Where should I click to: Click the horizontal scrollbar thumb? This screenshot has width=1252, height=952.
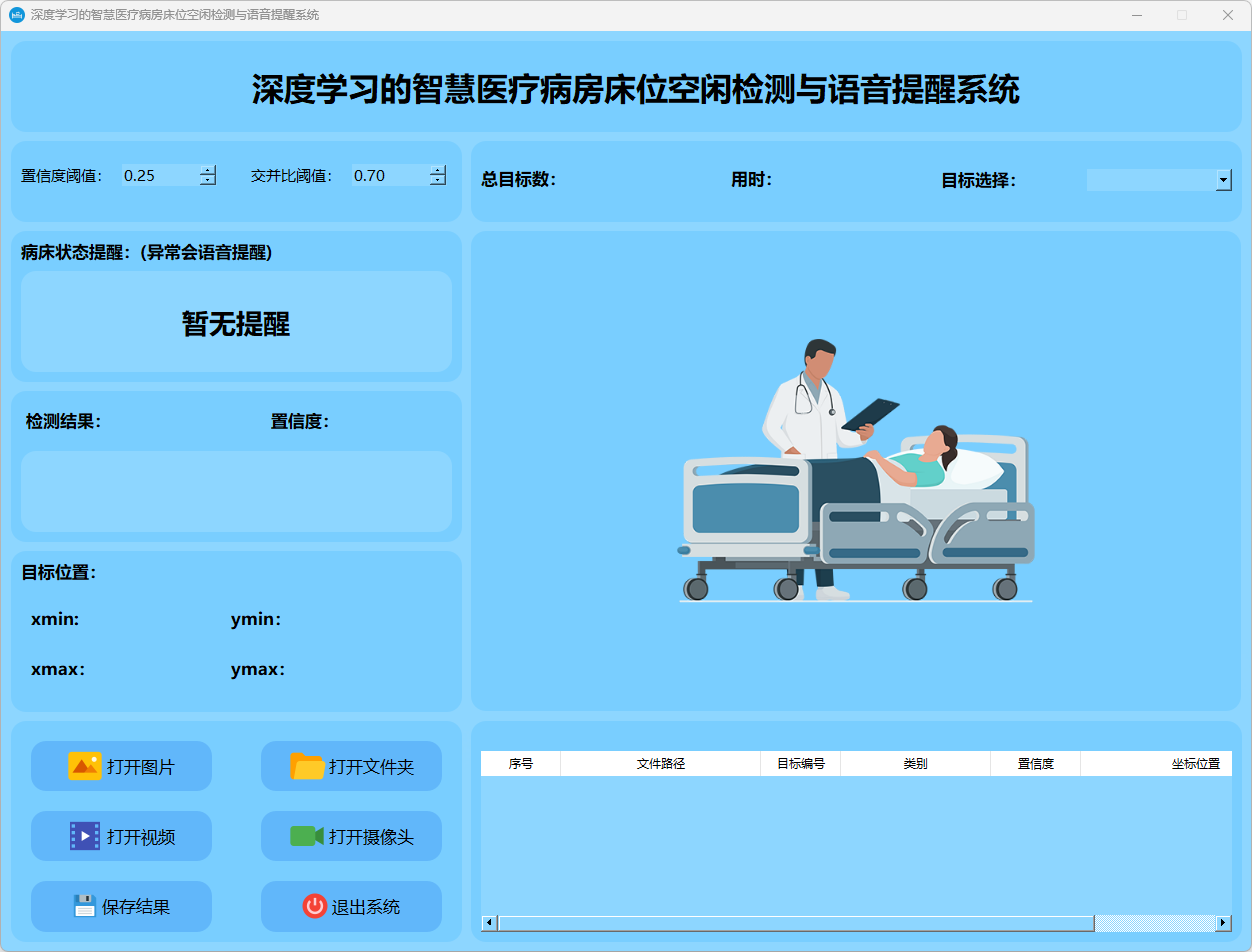796,923
